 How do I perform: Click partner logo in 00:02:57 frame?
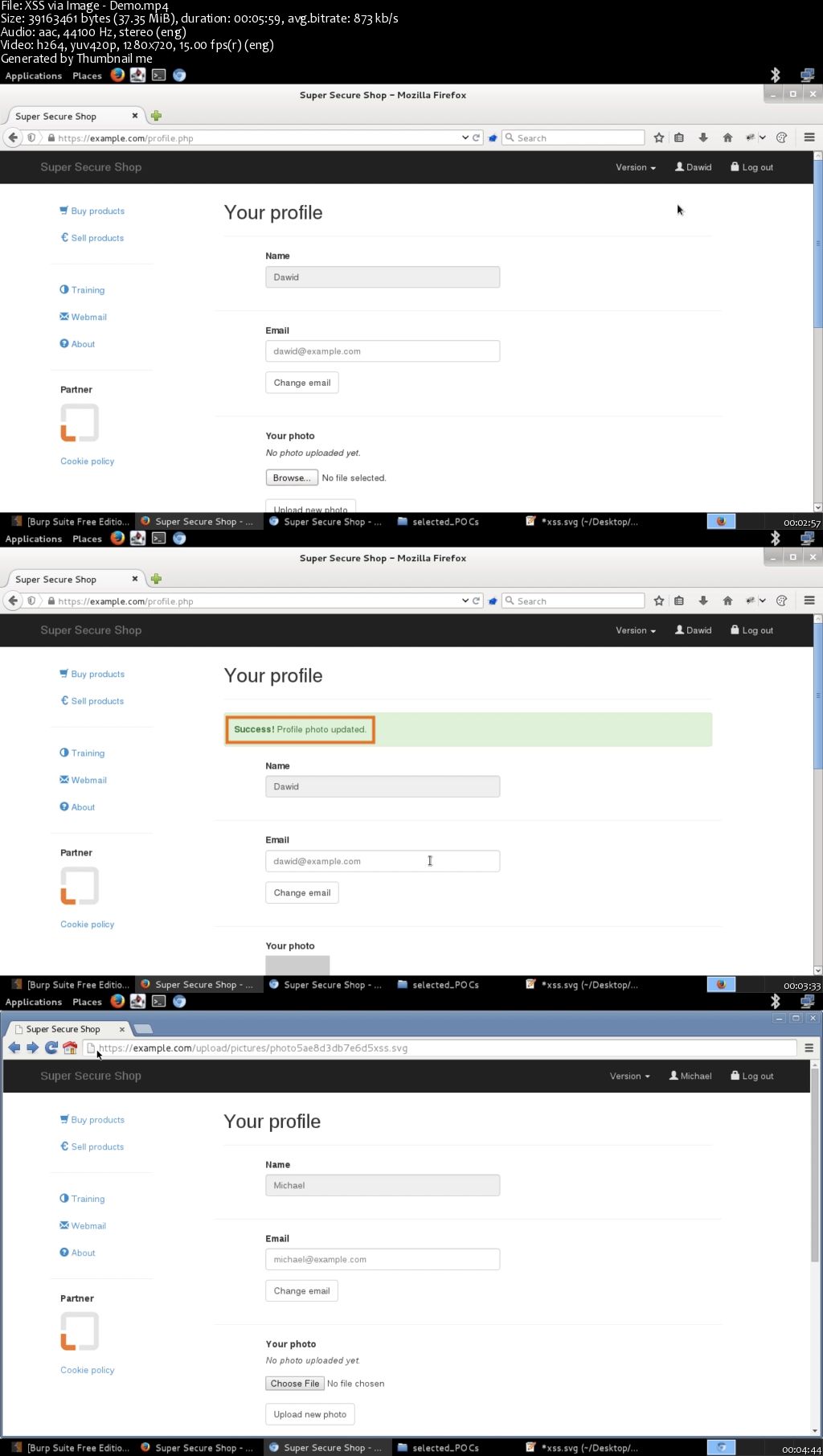pos(80,423)
